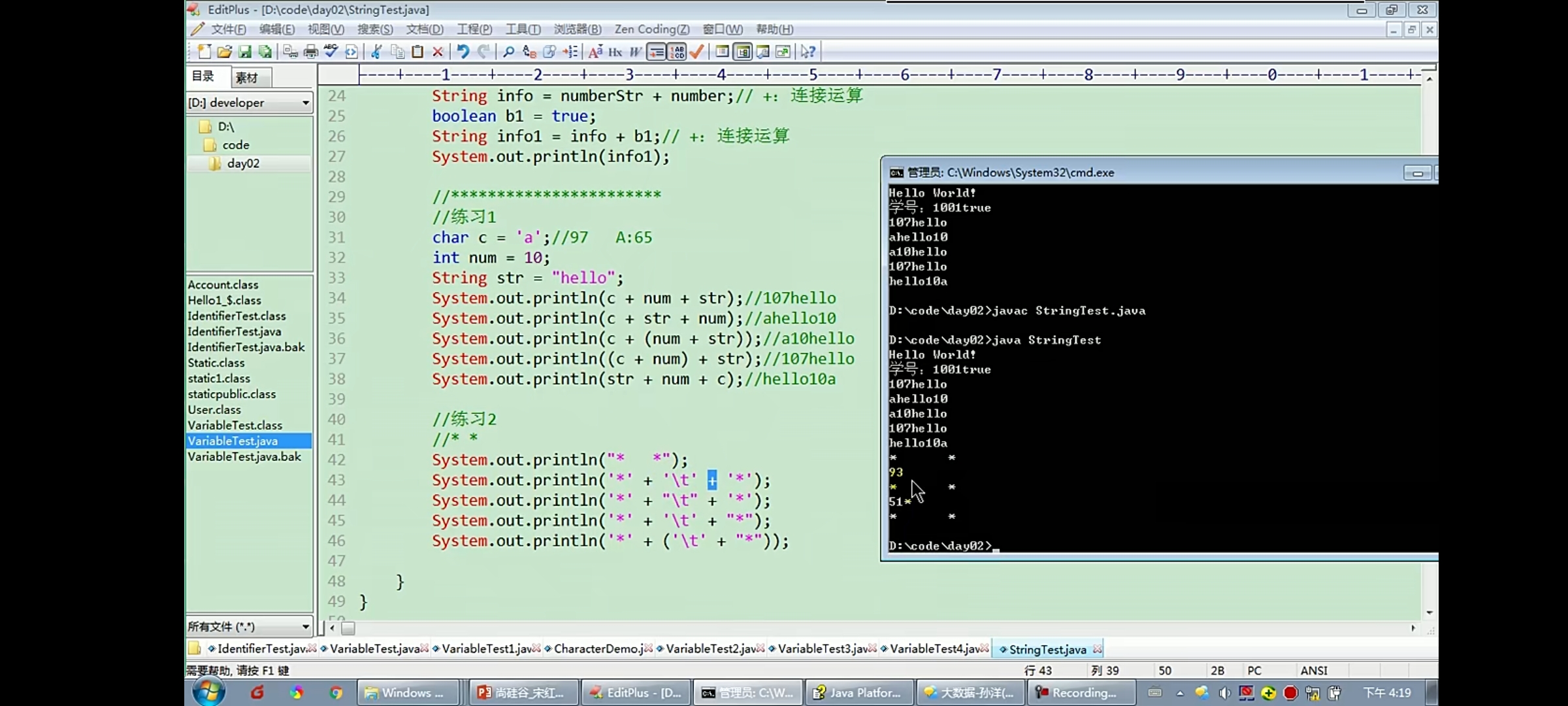The width and height of the screenshot is (1568, 706).
Task: Select IdentifierTest.java in the file list
Action: [234, 331]
